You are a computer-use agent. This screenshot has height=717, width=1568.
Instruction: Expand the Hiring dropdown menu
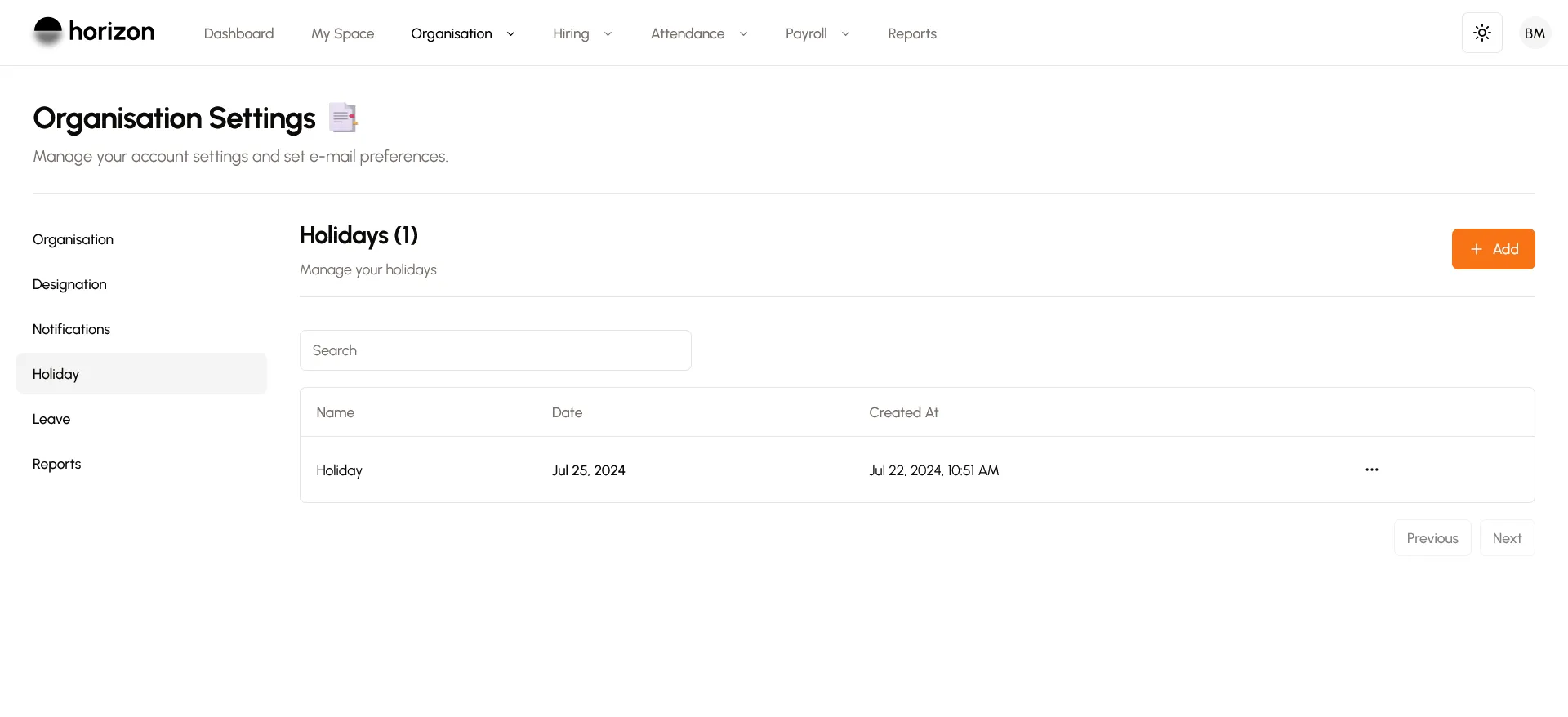point(582,33)
